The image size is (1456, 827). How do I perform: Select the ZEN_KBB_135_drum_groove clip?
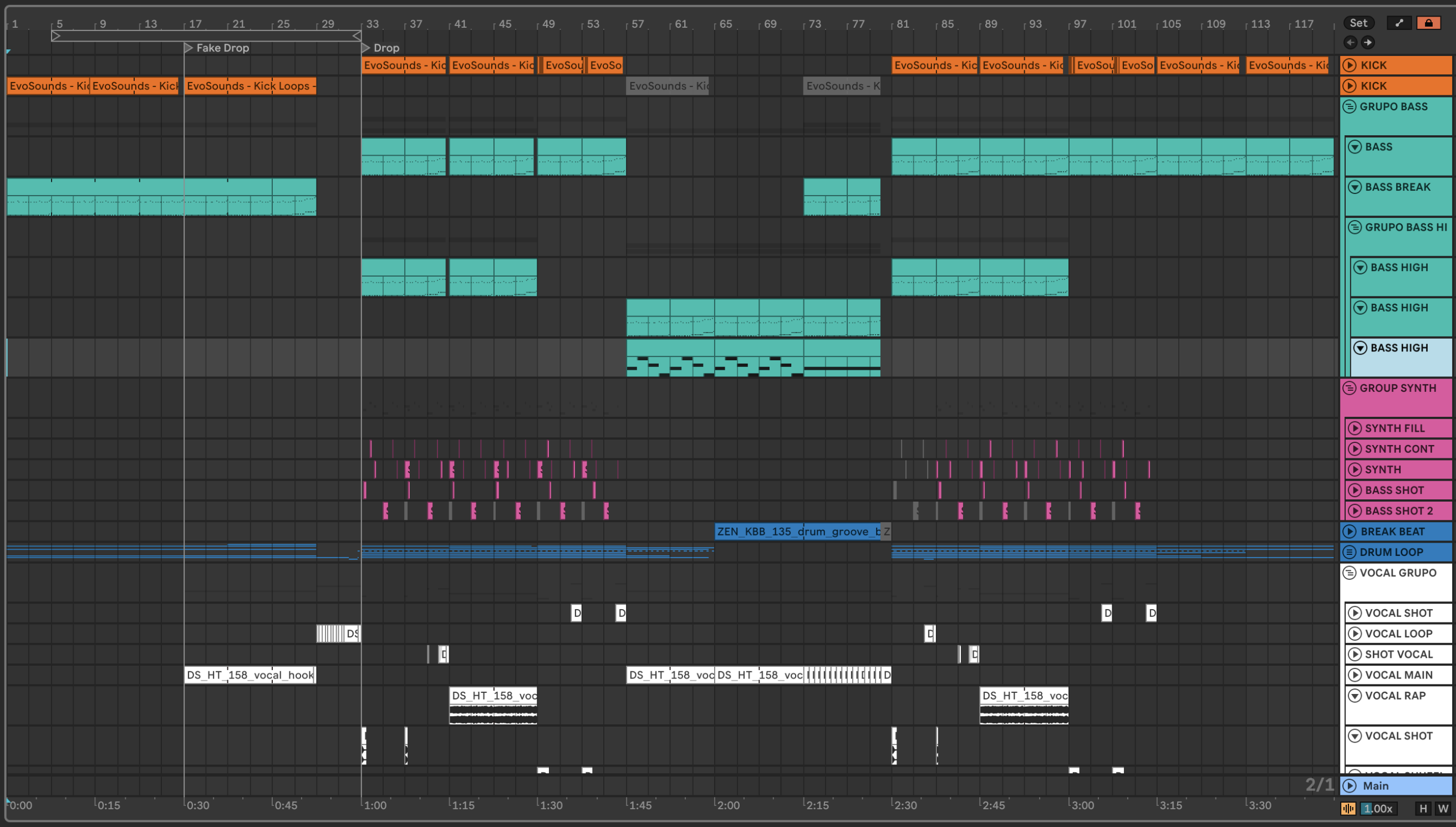[x=798, y=532]
